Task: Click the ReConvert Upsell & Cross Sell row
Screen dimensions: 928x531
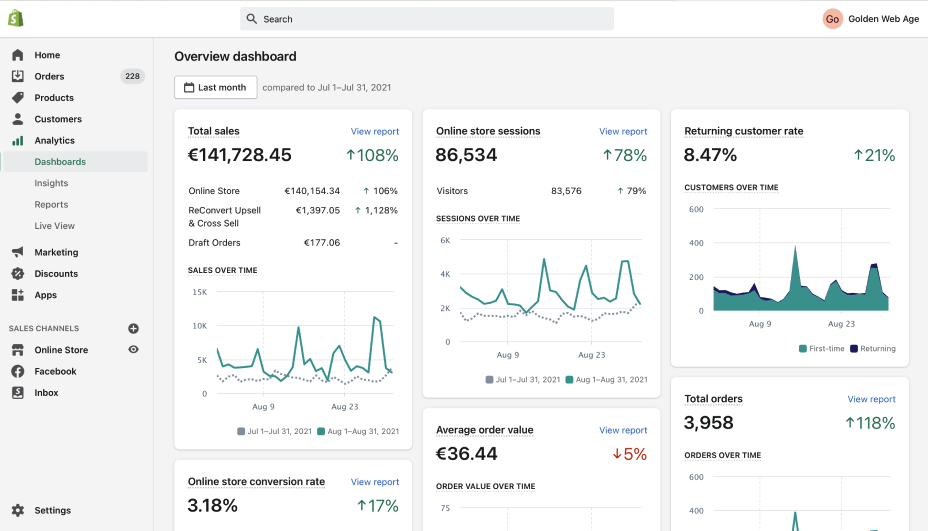Action: point(293,217)
